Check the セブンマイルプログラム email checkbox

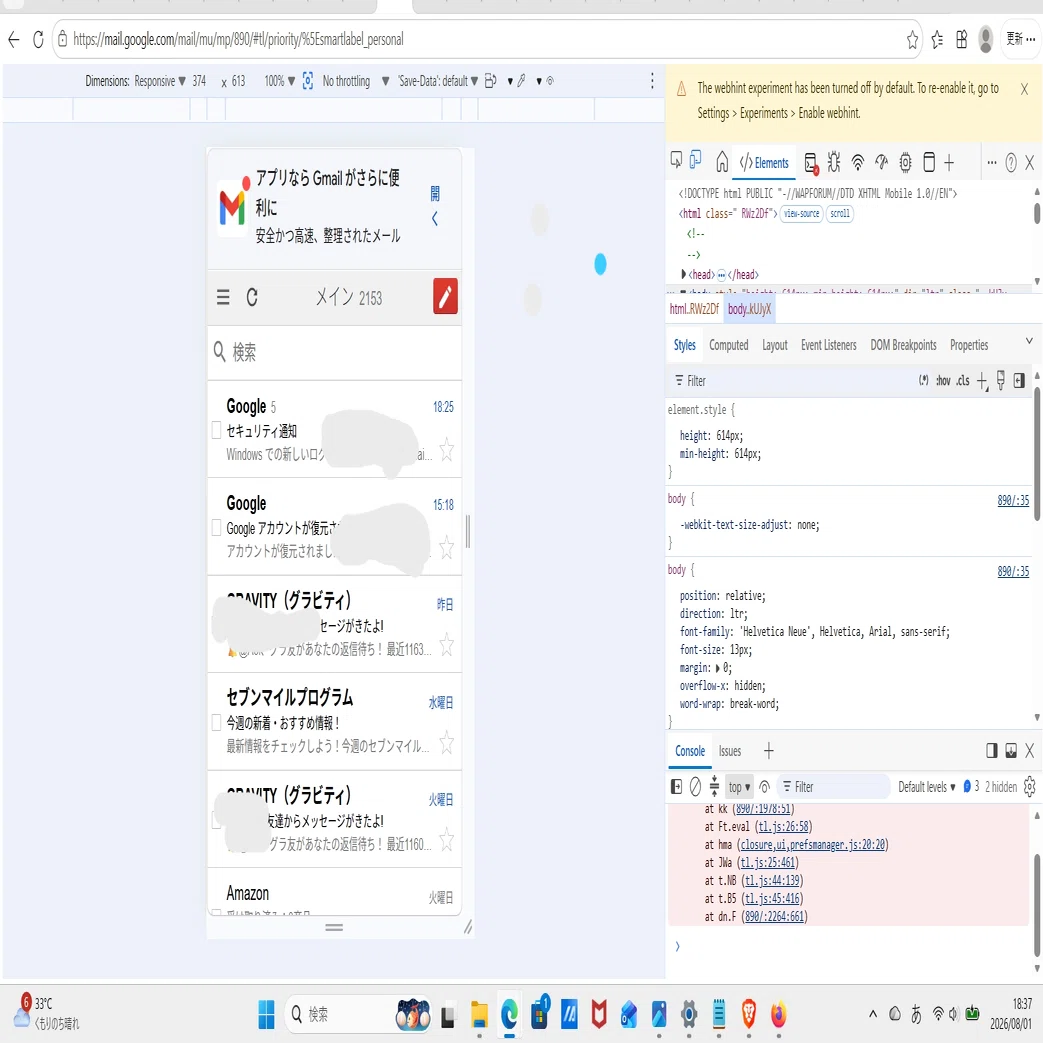(216, 722)
